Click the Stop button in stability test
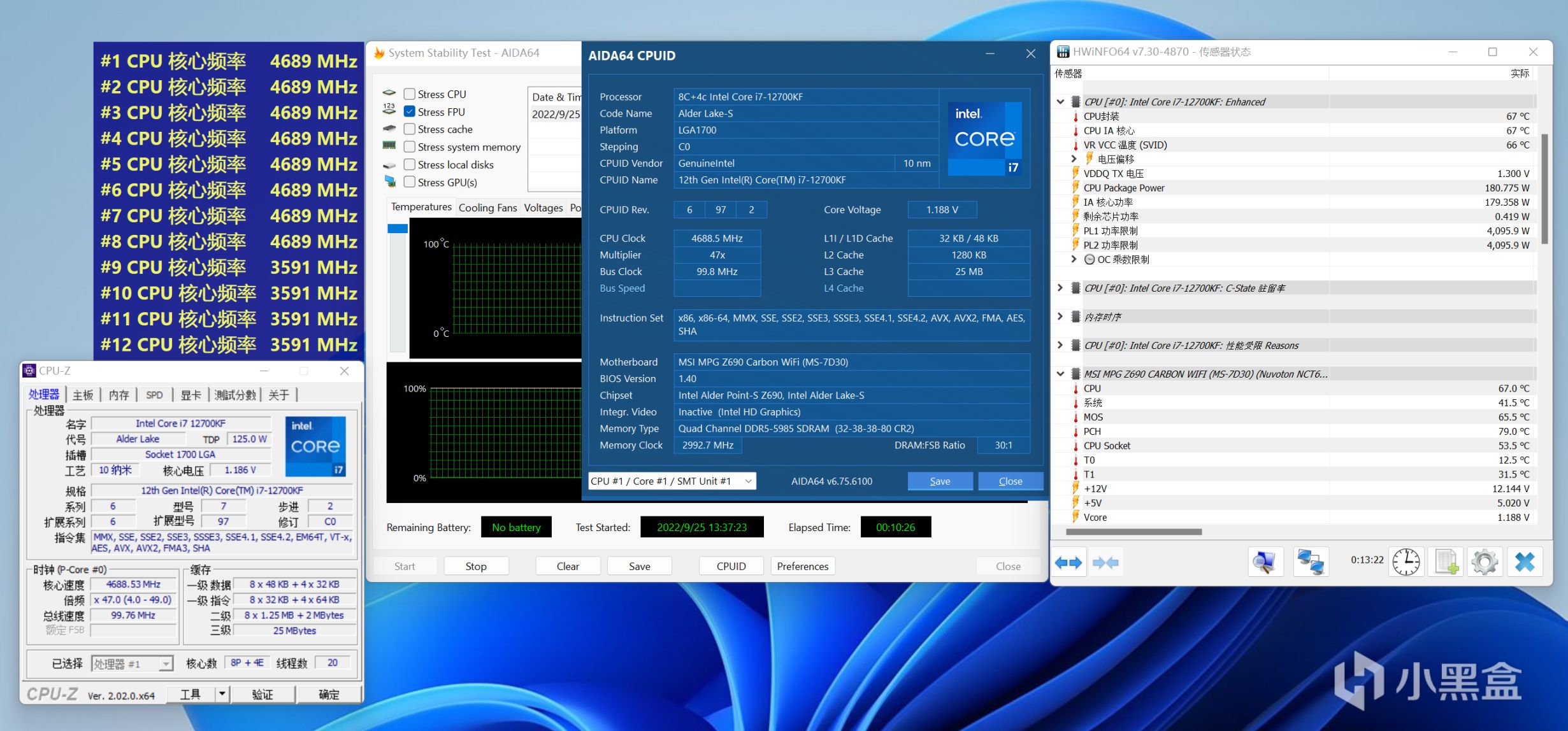Viewport: 1568px width, 731px height. (476, 566)
